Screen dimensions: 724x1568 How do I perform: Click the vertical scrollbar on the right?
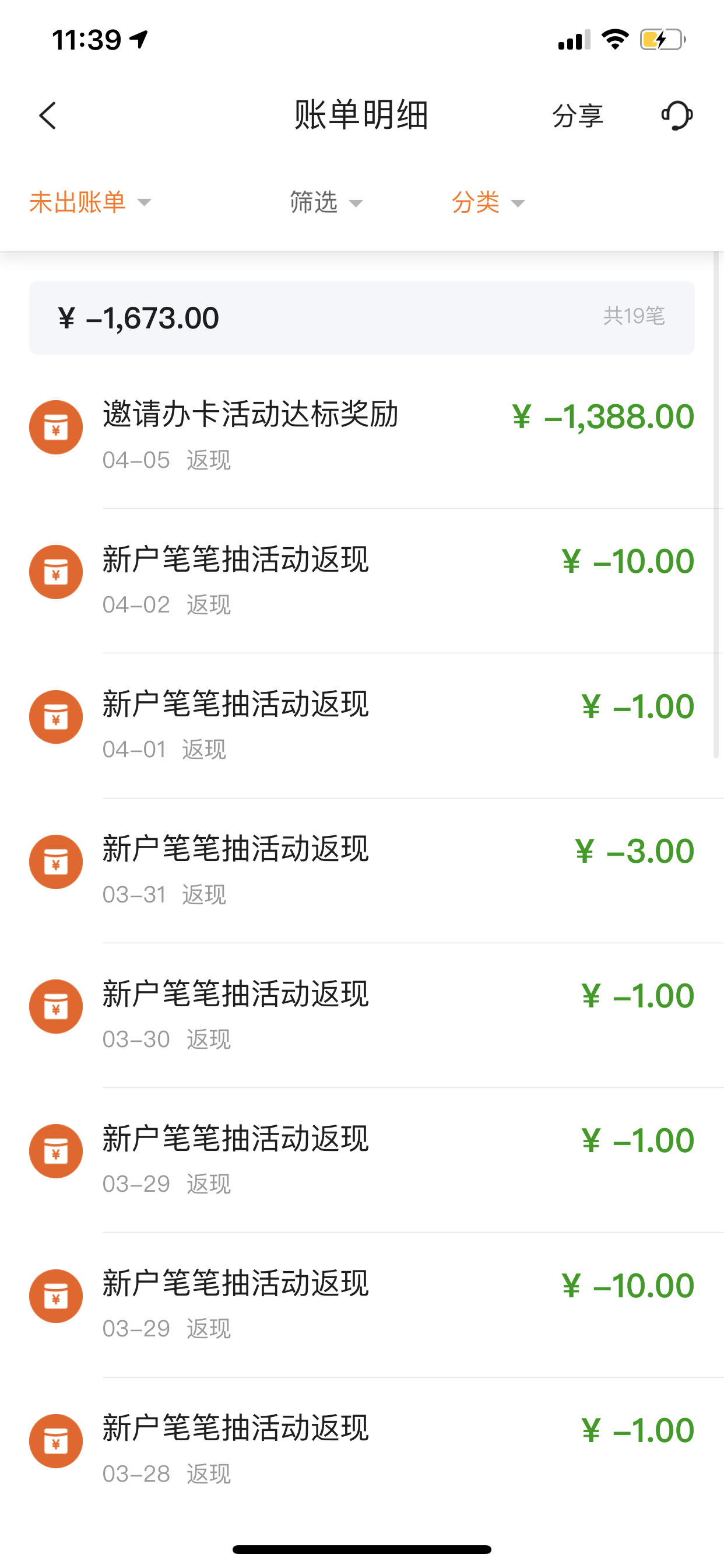click(x=716, y=505)
